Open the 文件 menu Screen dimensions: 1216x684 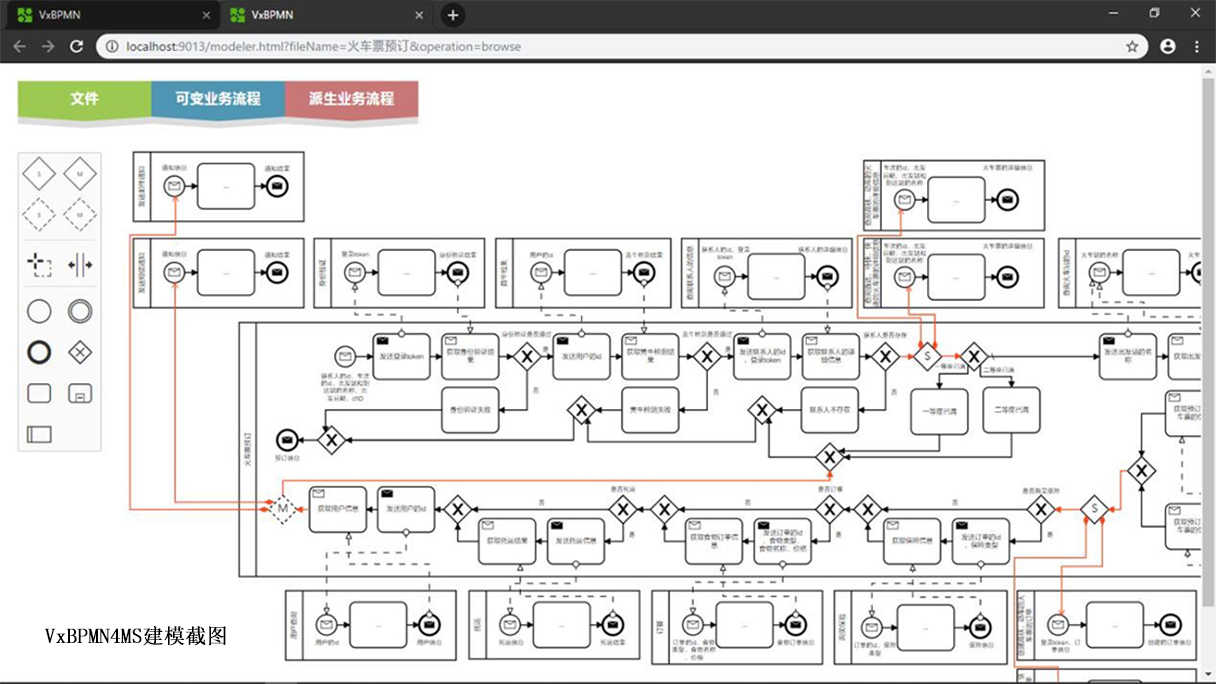84,99
